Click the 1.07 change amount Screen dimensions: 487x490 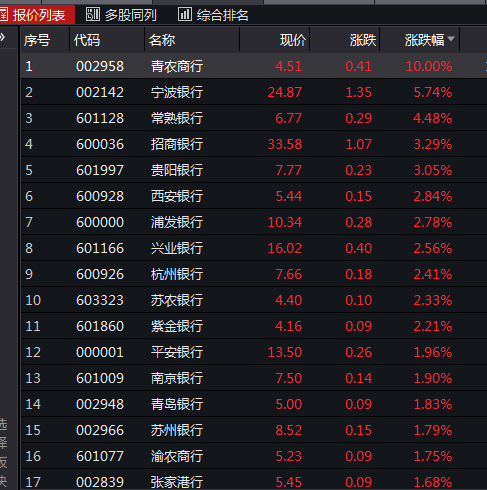[359, 144]
